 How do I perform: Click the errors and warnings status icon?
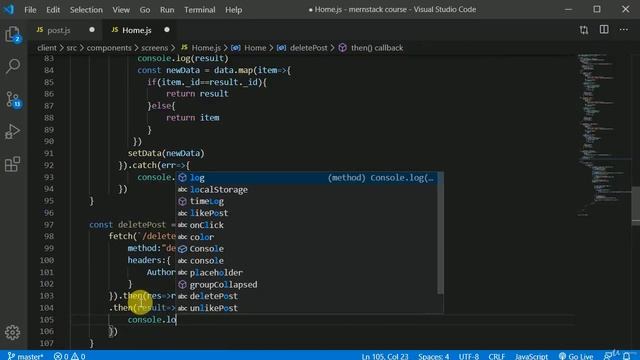pyautogui.click(x=70, y=356)
